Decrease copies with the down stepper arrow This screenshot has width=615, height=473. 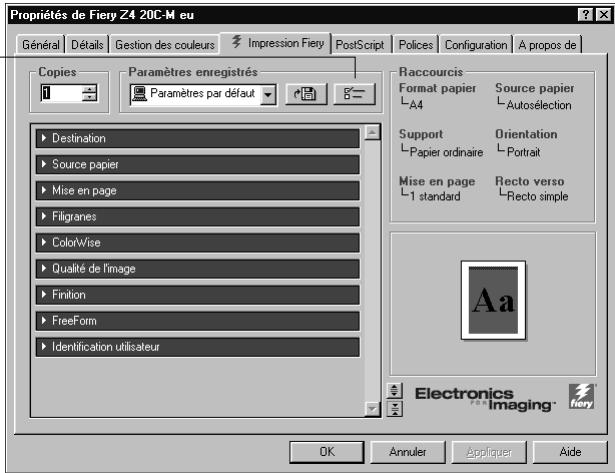(x=90, y=98)
